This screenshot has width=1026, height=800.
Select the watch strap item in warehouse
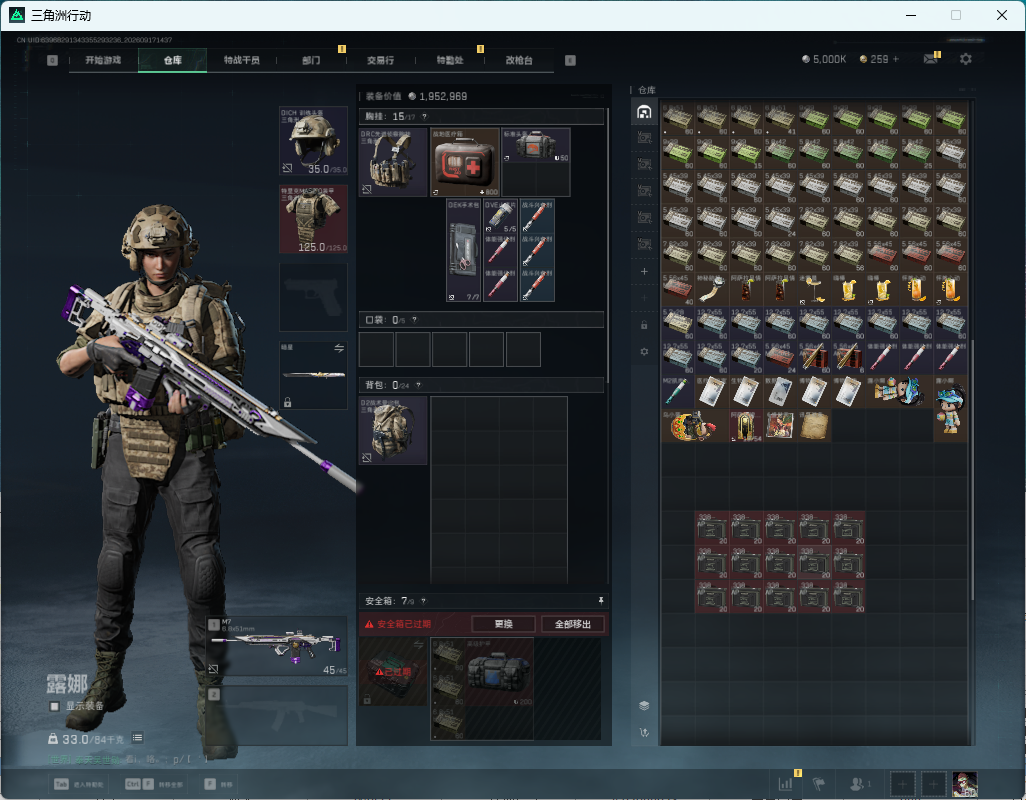tap(712, 289)
